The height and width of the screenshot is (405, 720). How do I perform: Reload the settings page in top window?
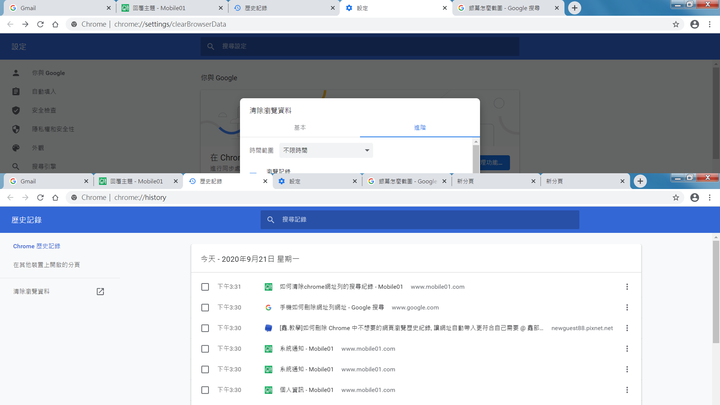40,24
